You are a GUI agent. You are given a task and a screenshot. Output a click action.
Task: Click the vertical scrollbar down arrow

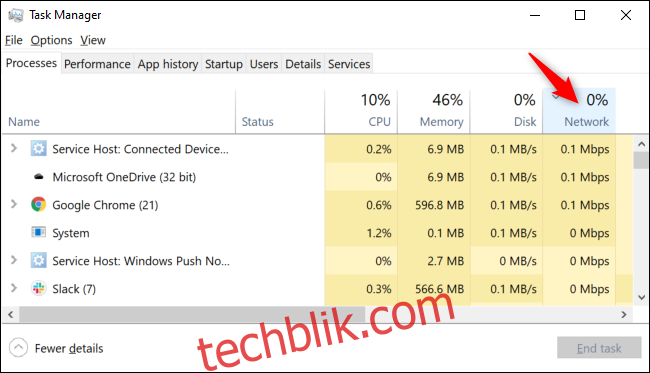[x=641, y=297]
